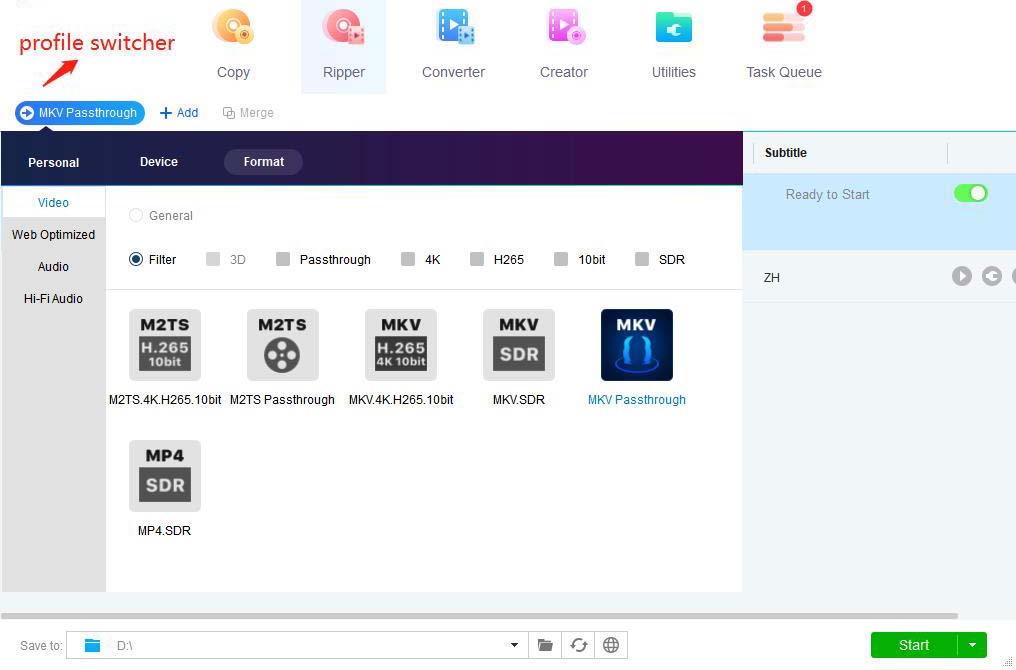Choose the M2TS.4K.H265.10bit profile icon
This screenshot has width=1016, height=670.
click(x=165, y=345)
